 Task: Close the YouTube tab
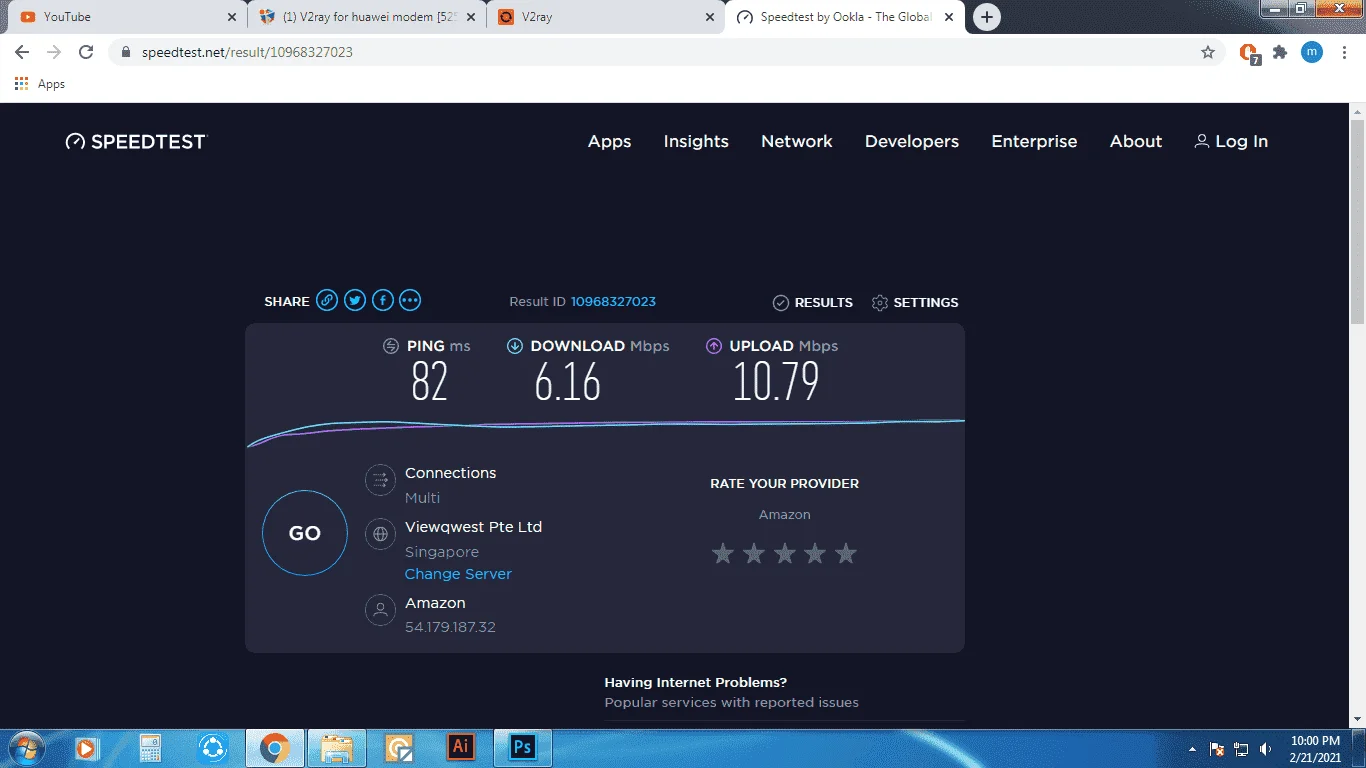point(231,17)
